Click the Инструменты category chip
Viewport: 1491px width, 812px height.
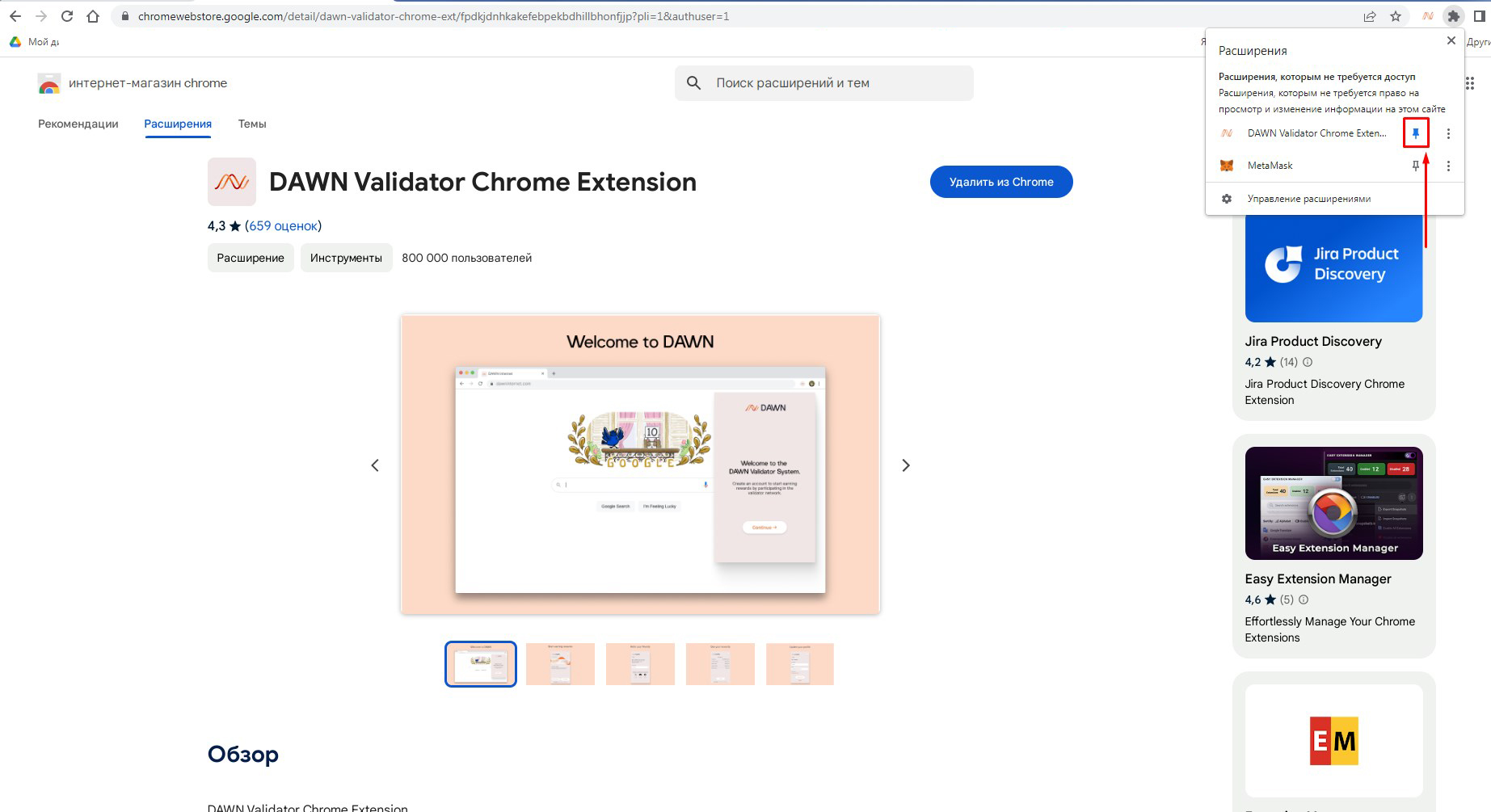(346, 258)
